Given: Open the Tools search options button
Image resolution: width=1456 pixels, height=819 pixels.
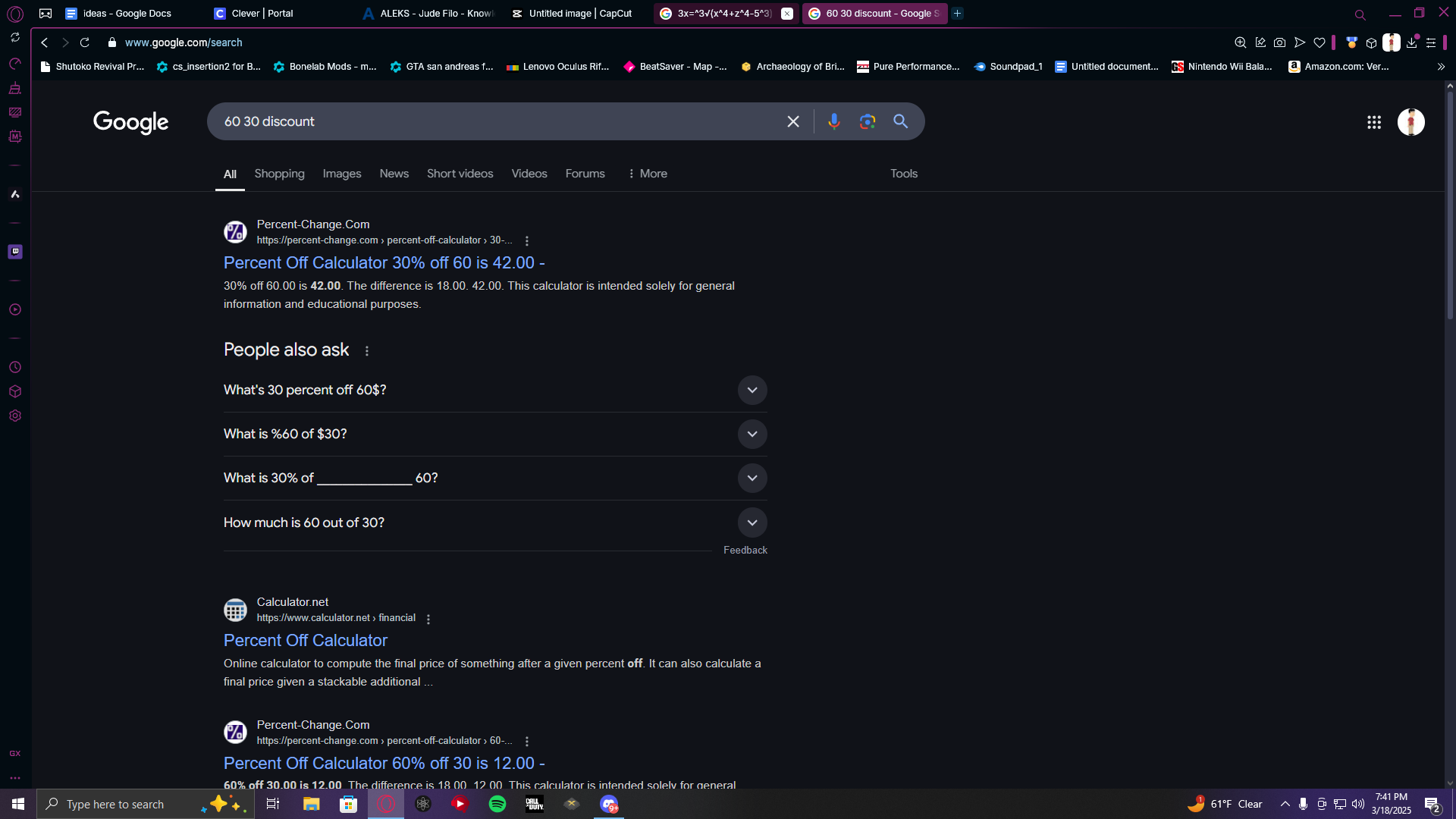Looking at the screenshot, I should (904, 174).
